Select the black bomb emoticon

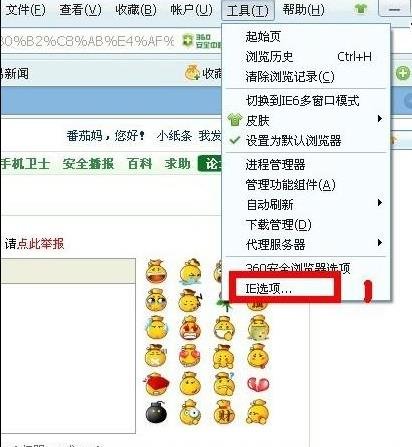click(156, 413)
